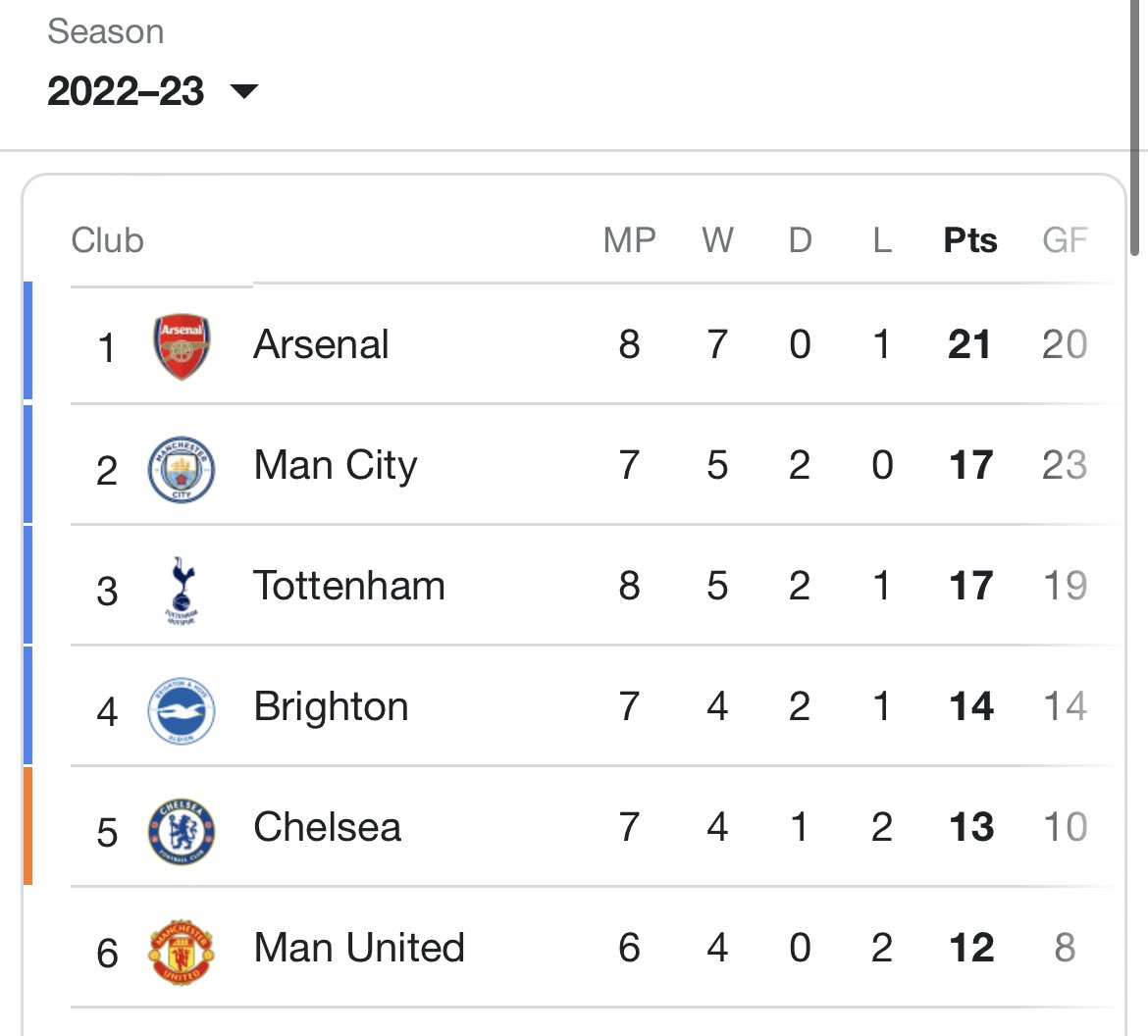Click the Man City club crest

[182, 469]
